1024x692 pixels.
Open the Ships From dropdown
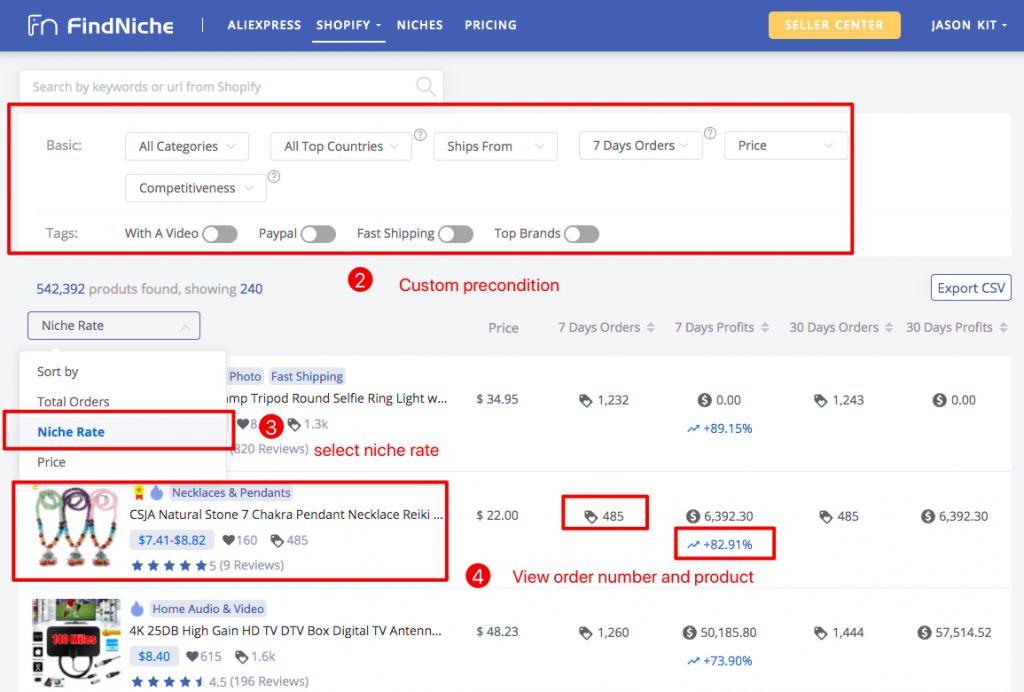click(x=495, y=146)
